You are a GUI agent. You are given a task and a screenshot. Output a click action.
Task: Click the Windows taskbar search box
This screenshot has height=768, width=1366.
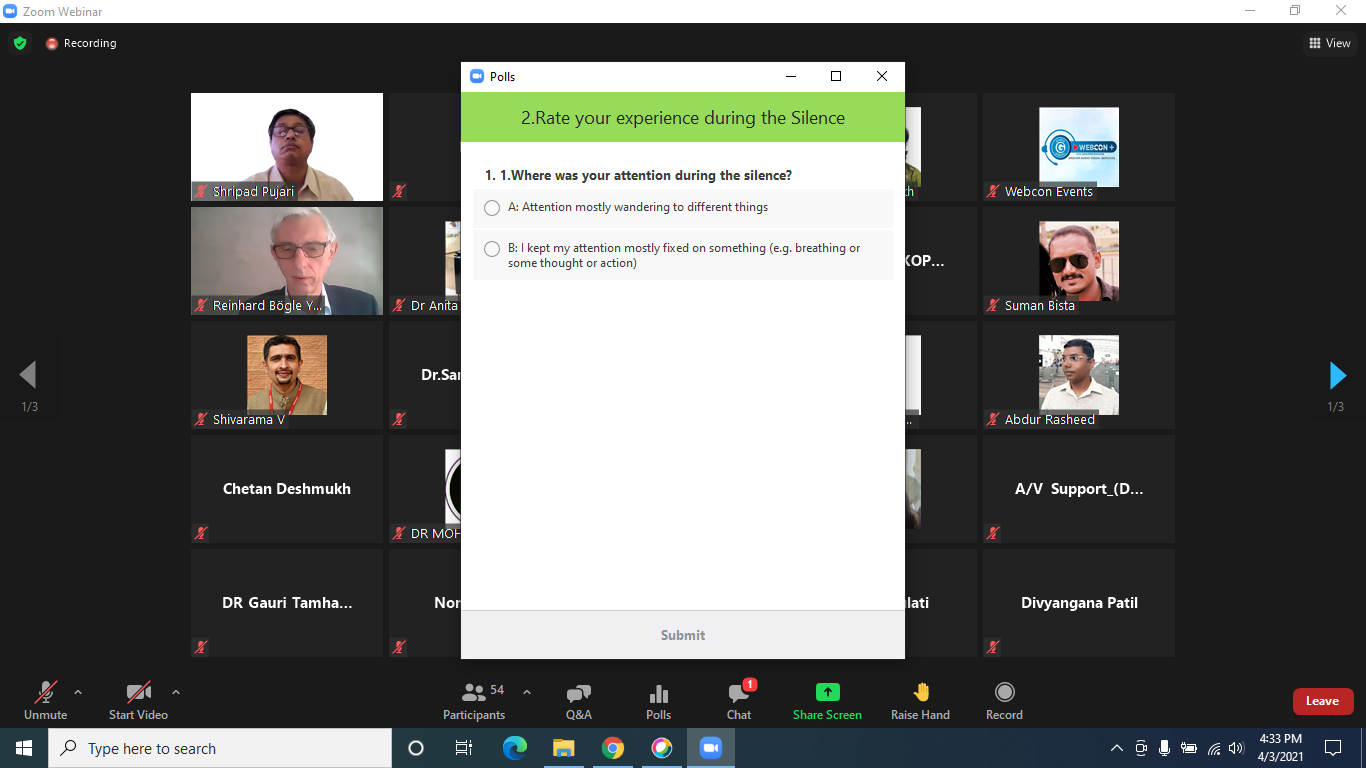click(220, 748)
